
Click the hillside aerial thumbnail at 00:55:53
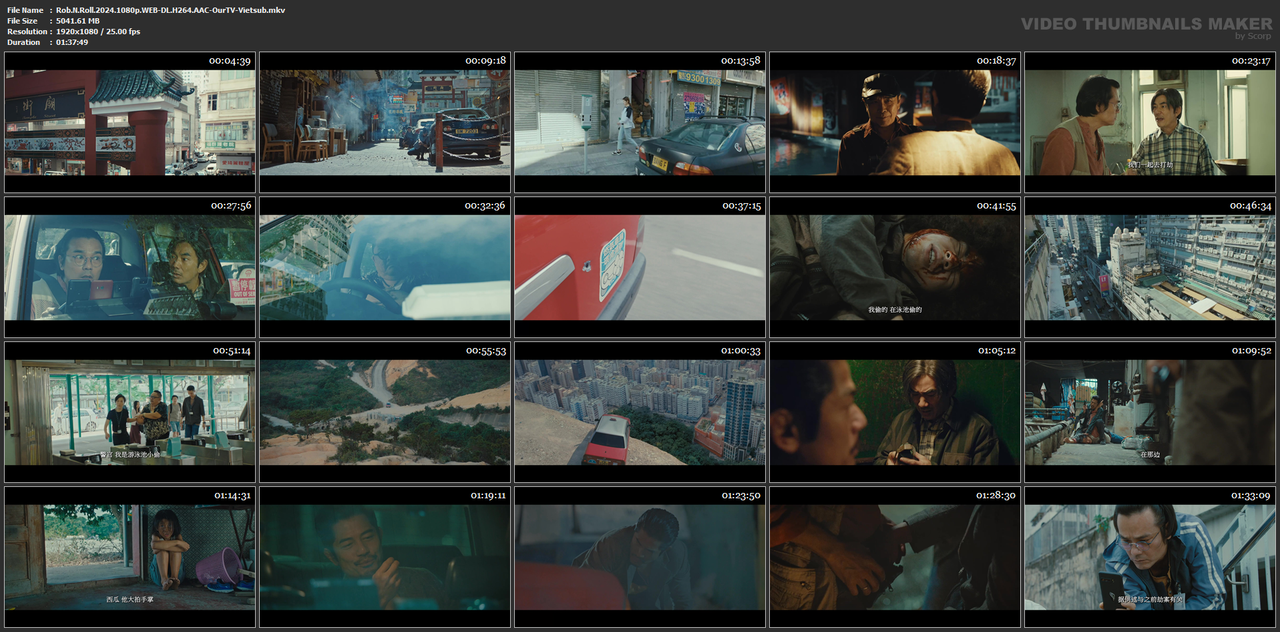click(x=385, y=412)
